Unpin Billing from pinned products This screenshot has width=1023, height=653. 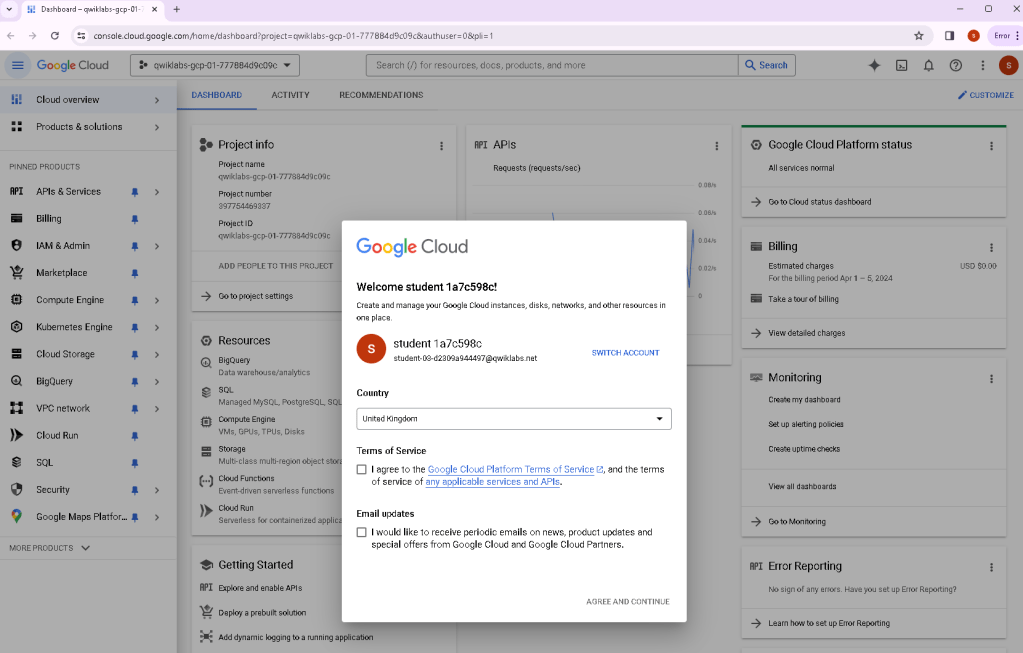pos(135,219)
